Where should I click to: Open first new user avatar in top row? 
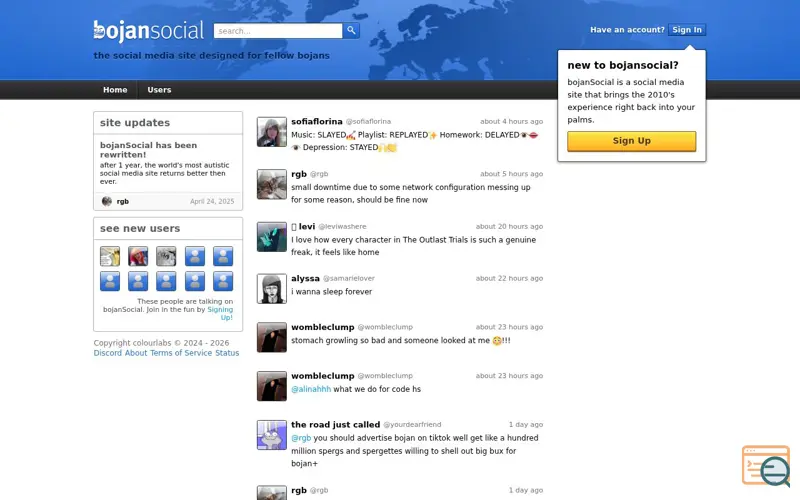coord(110,256)
